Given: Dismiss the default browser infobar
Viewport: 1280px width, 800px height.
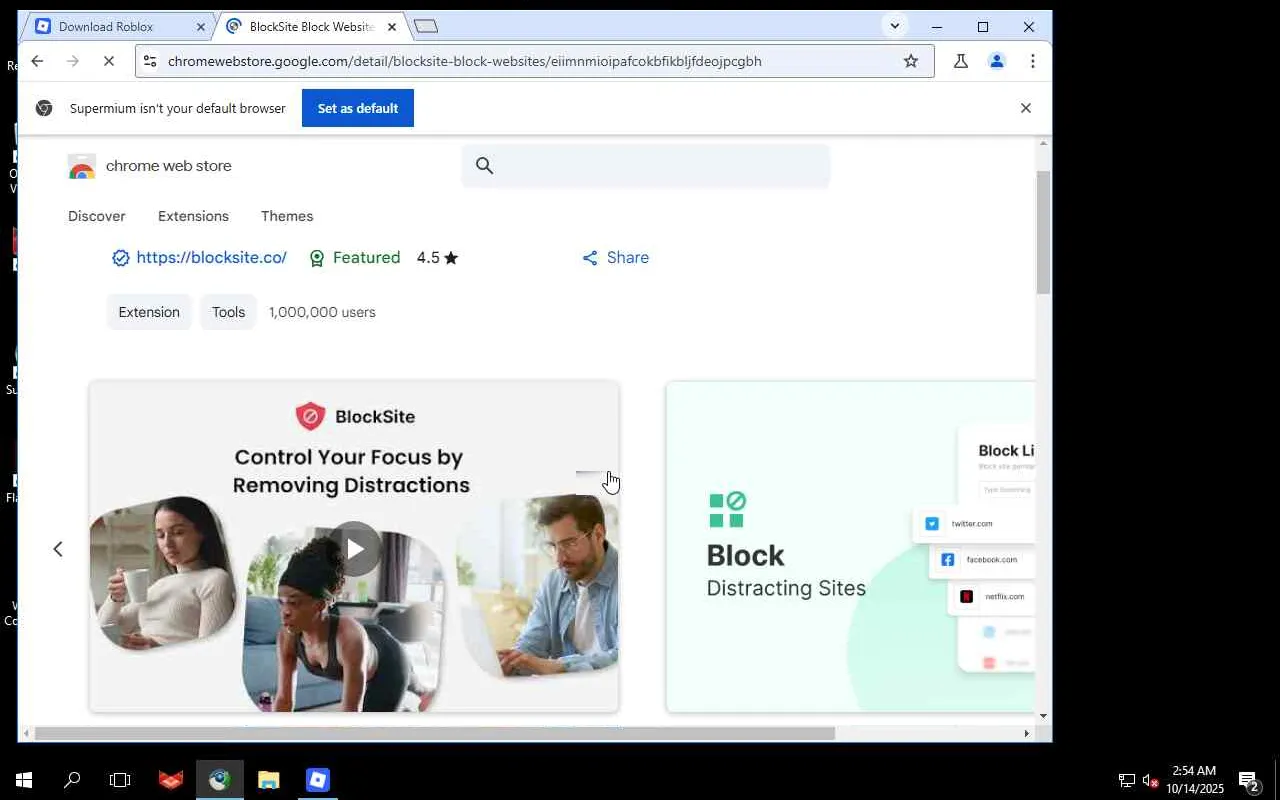Looking at the screenshot, I should (x=1025, y=108).
